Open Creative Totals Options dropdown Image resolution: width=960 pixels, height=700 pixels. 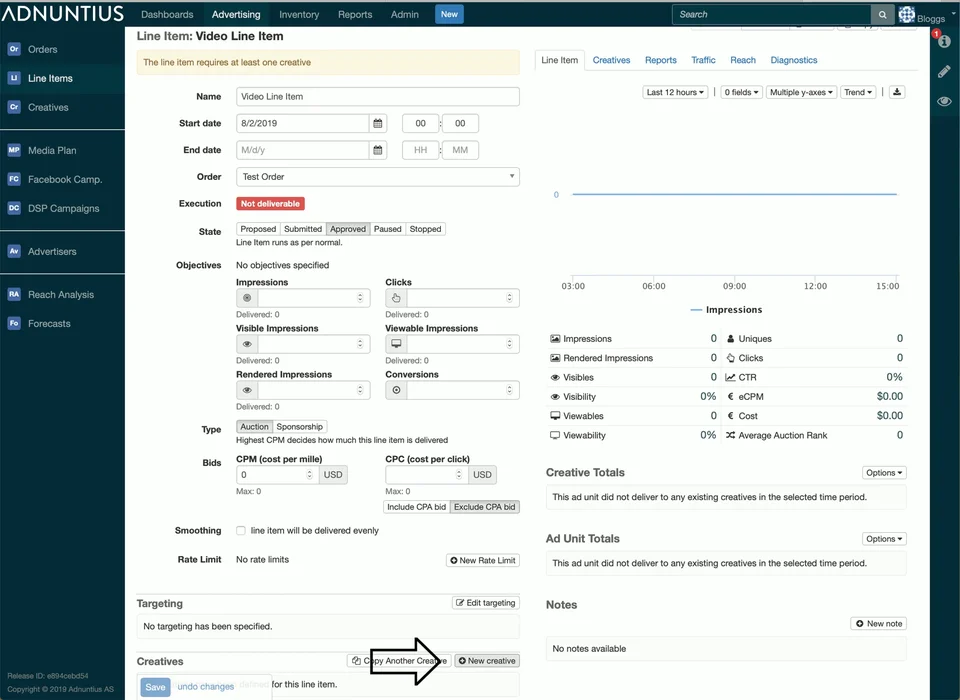(x=884, y=473)
